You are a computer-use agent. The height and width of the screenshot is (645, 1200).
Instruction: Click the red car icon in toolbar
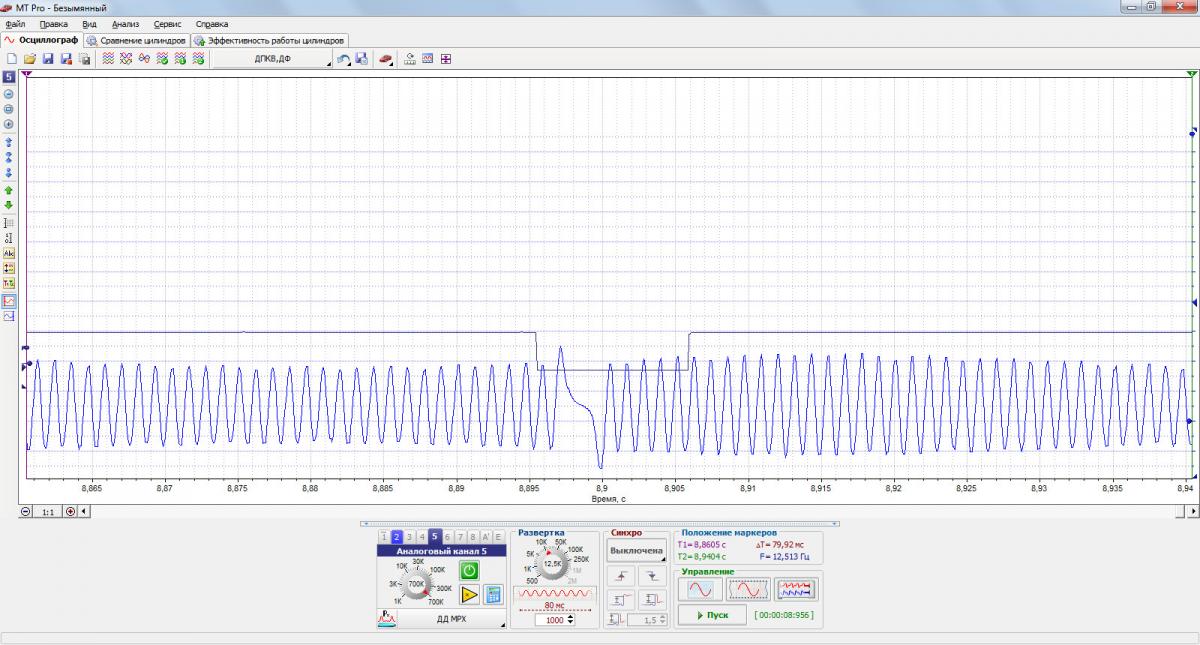click(x=385, y=59)
